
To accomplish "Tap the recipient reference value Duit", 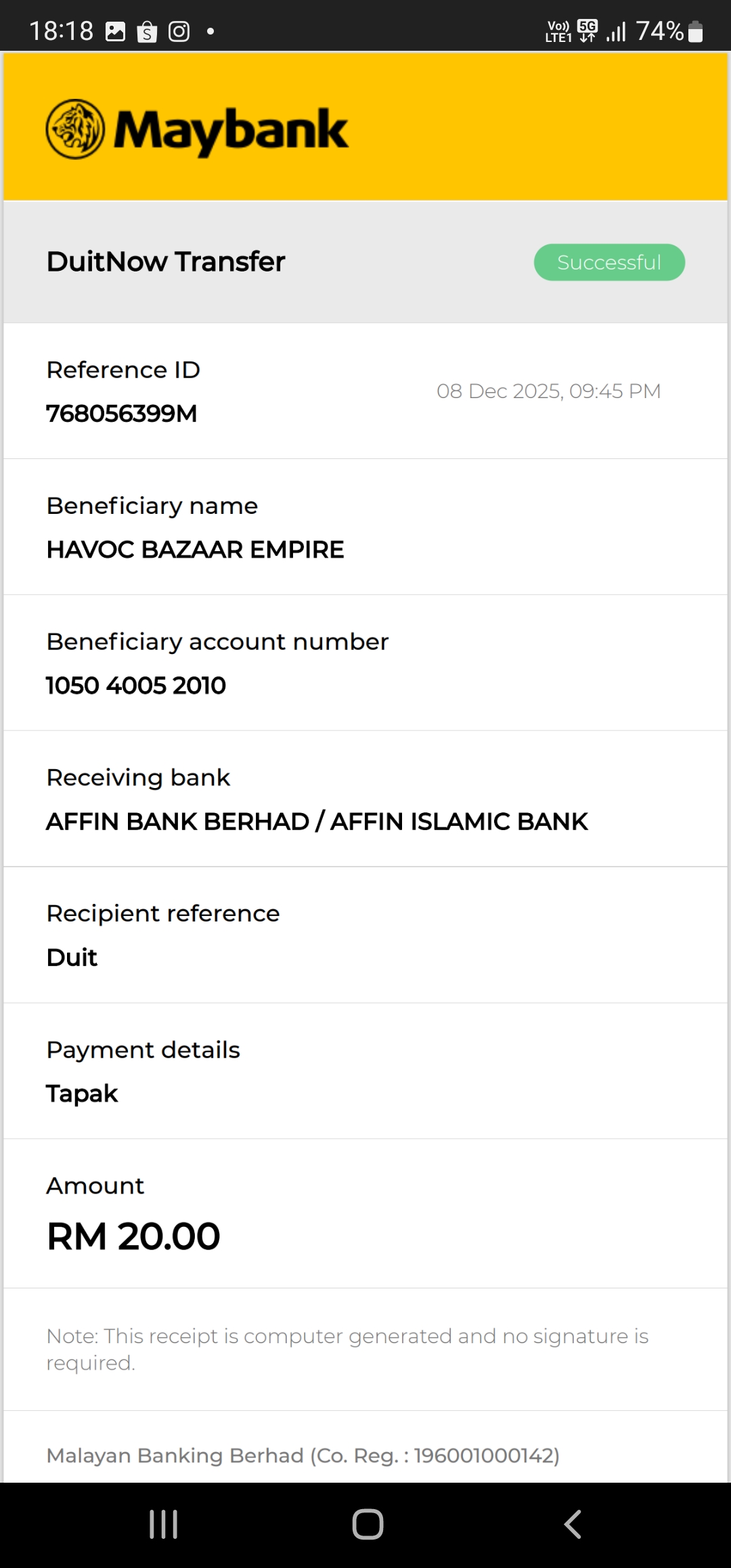I will (72, 957).
